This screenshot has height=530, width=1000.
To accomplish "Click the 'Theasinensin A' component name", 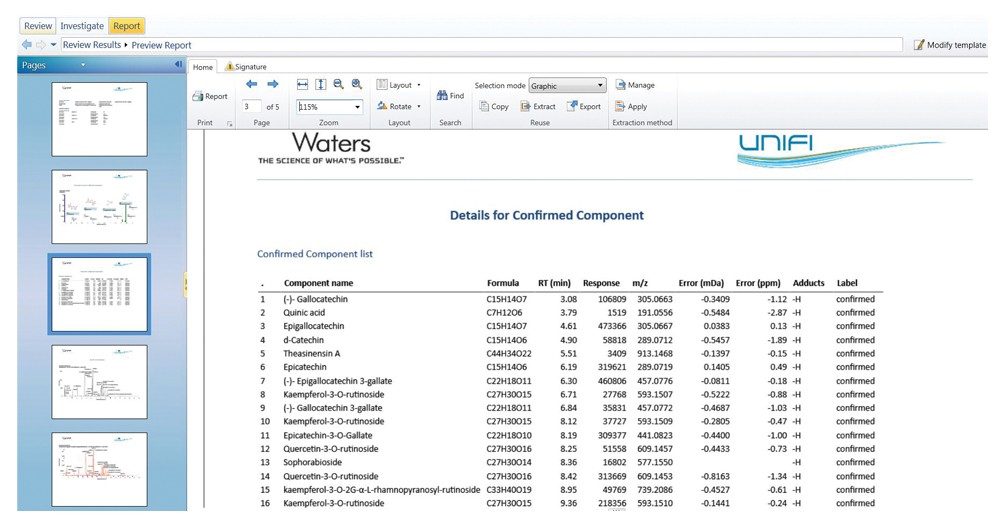I will [312, 353].
